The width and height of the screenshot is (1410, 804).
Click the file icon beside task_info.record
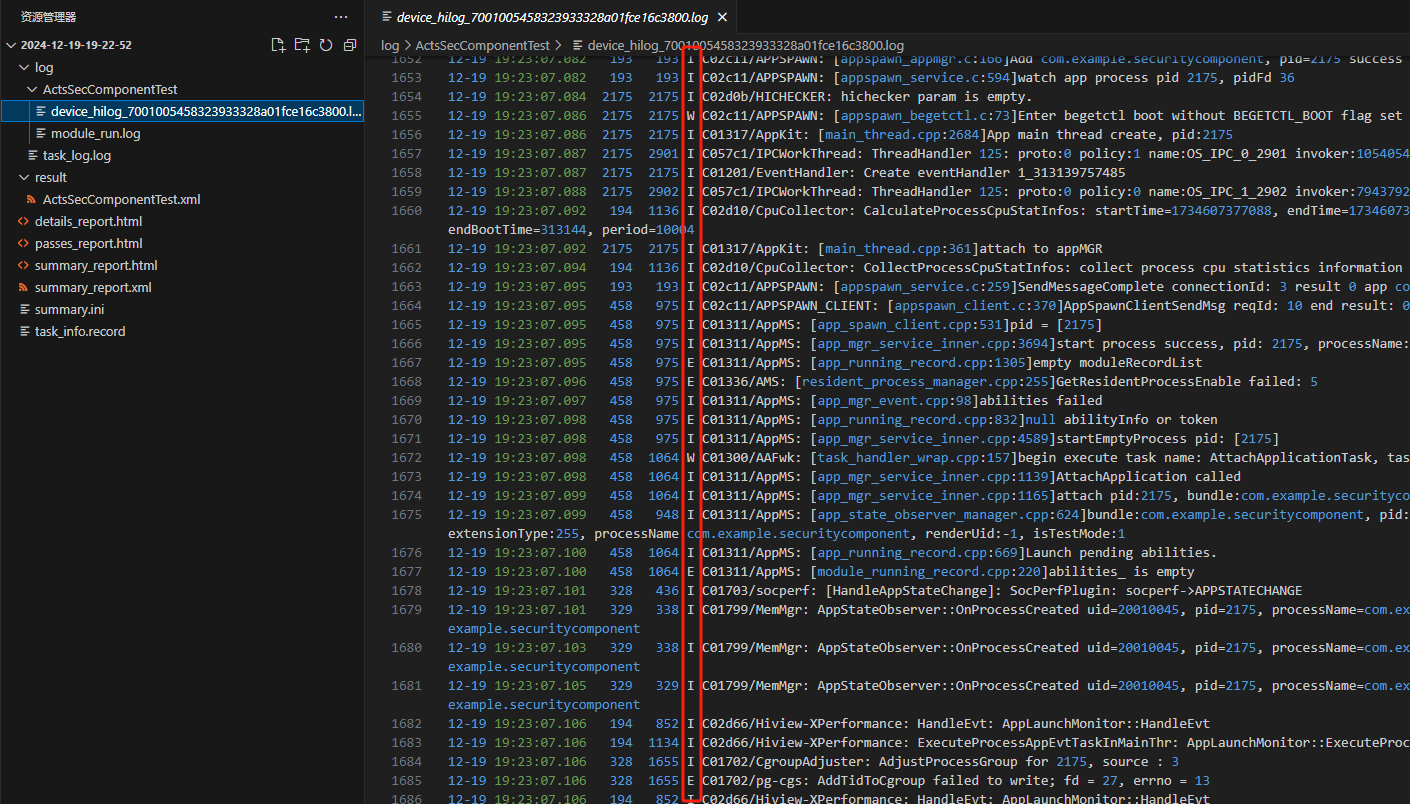(x=24, y=331)
